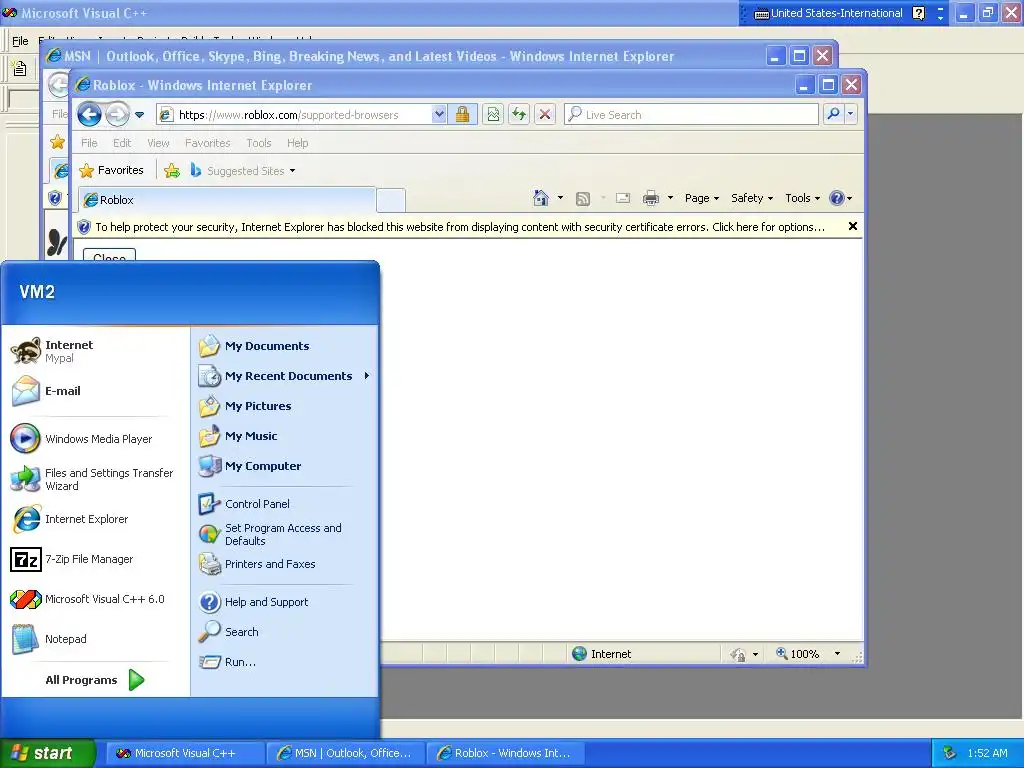Open File menu in Visual C++ window
The image size is (1024, 768).
point(20,41)
